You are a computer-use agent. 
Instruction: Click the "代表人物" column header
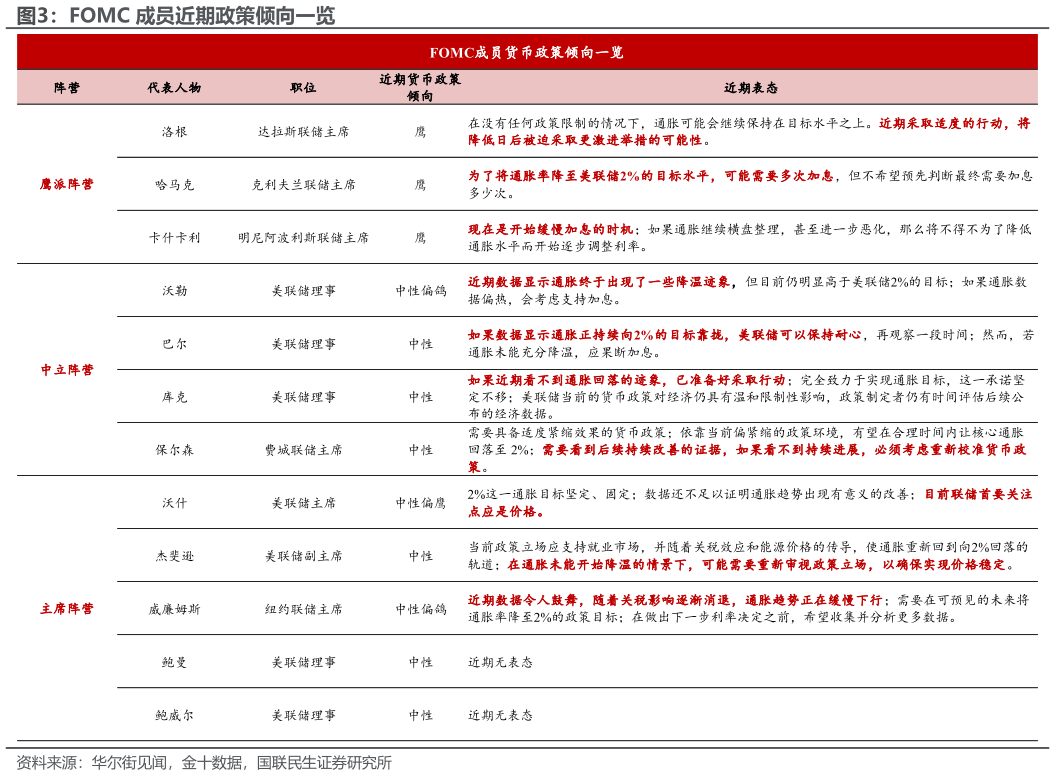coord(174,87)
